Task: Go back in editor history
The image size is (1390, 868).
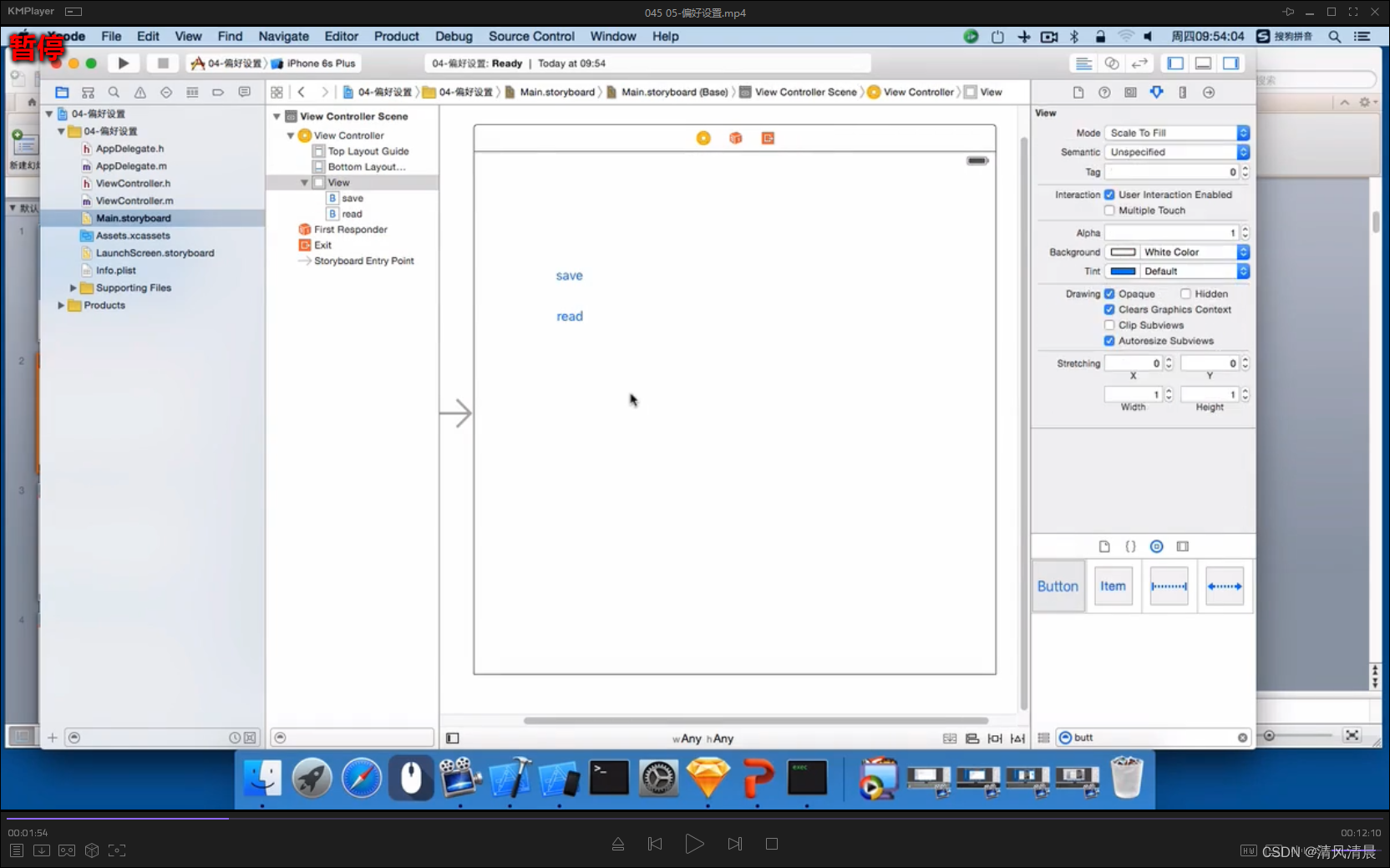Action: 302,93
